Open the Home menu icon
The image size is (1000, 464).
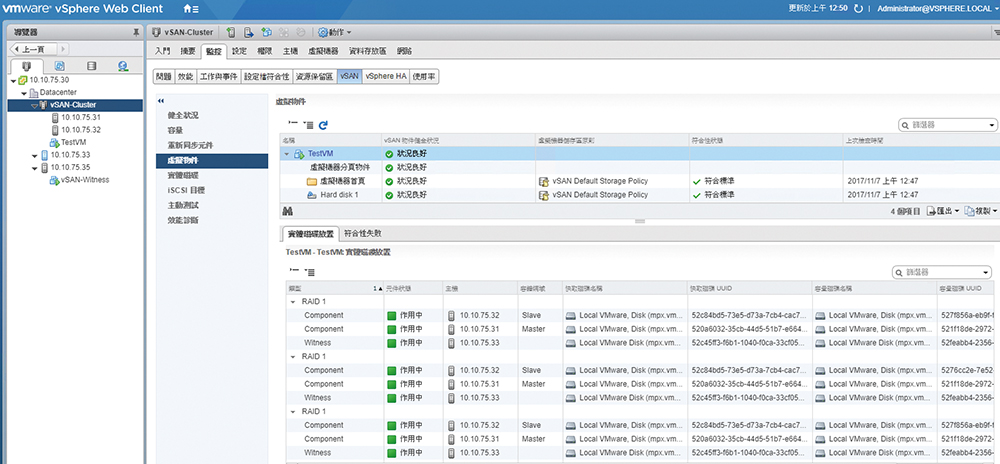tap(190, 9)
